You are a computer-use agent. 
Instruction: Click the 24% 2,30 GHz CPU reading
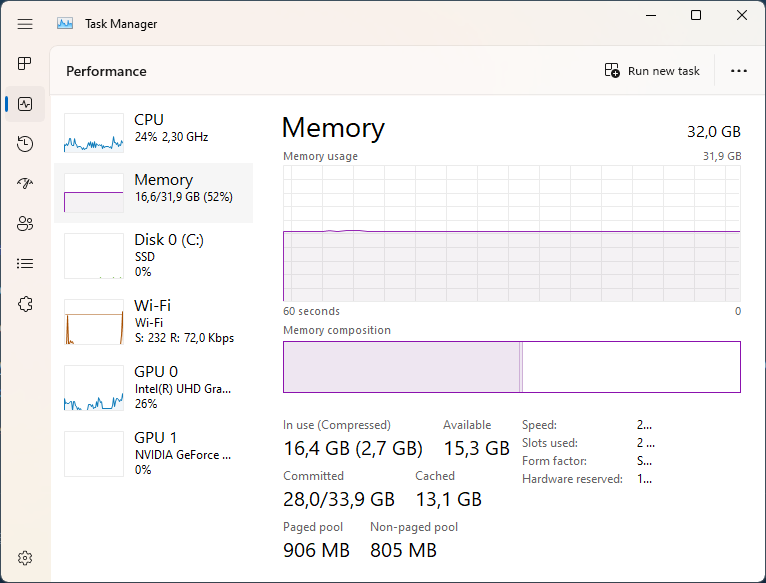[171, 137]
